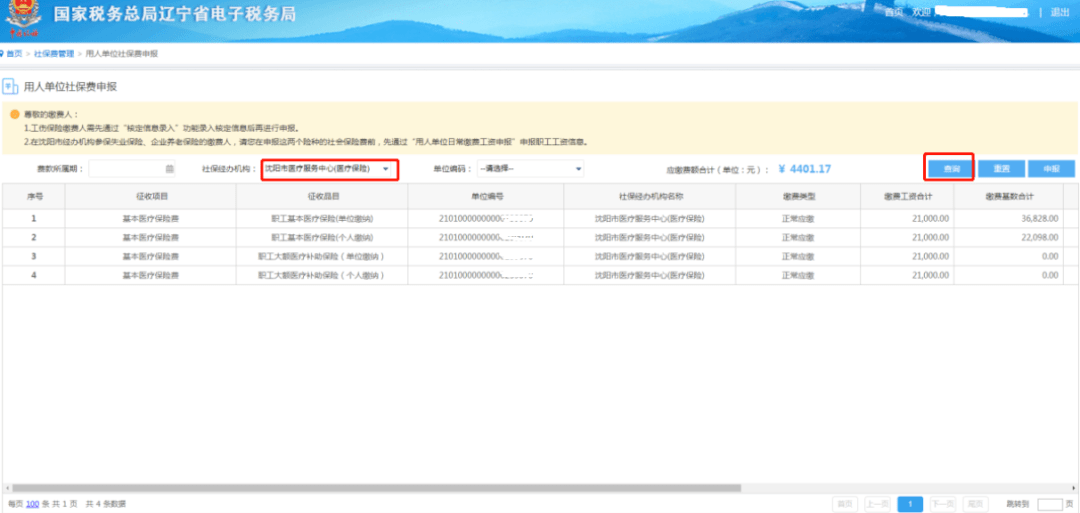Click the page size 100 link
This screenshot has height=513, width=1080.
[x=32, y=504]
